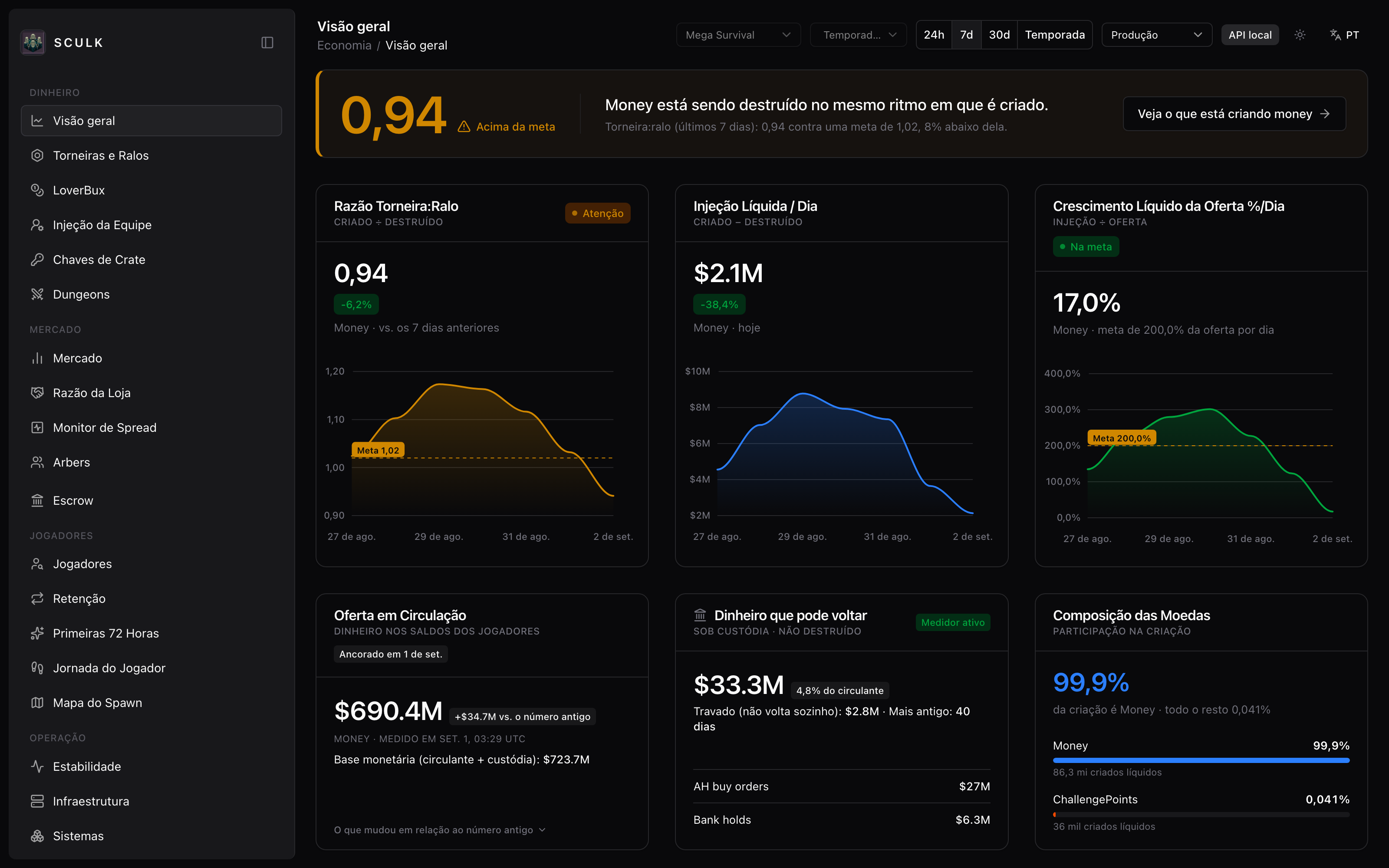Click the Economia breadcrumb link

click(x=344, y=45)
